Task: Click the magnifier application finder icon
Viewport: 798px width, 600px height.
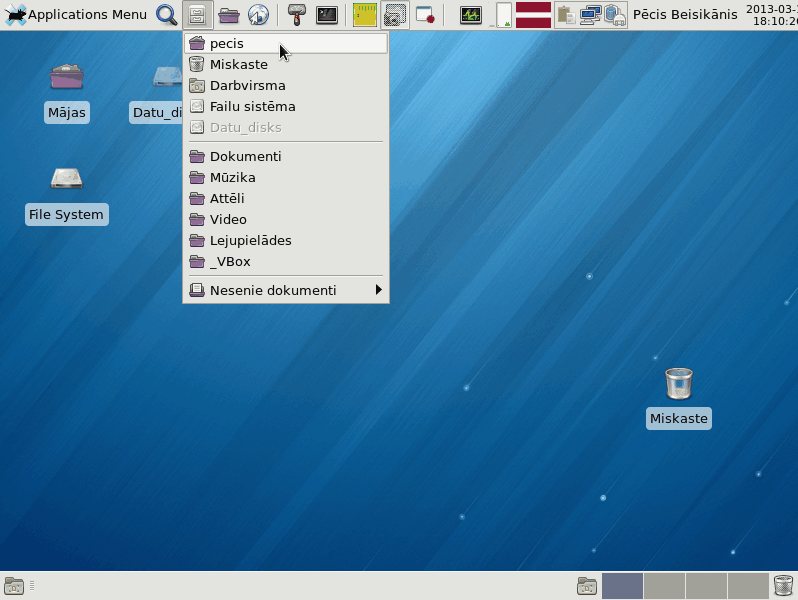Action: [x=166, y=15]
